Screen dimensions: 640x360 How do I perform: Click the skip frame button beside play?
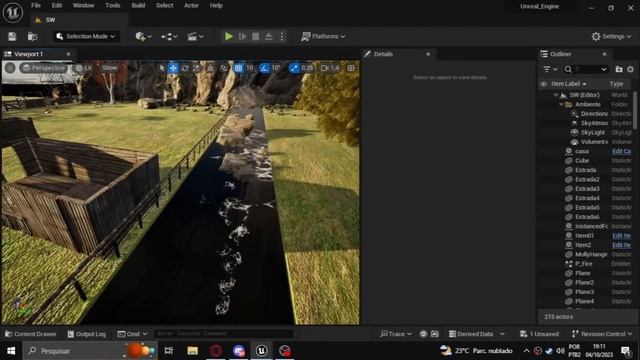(242, 36)
